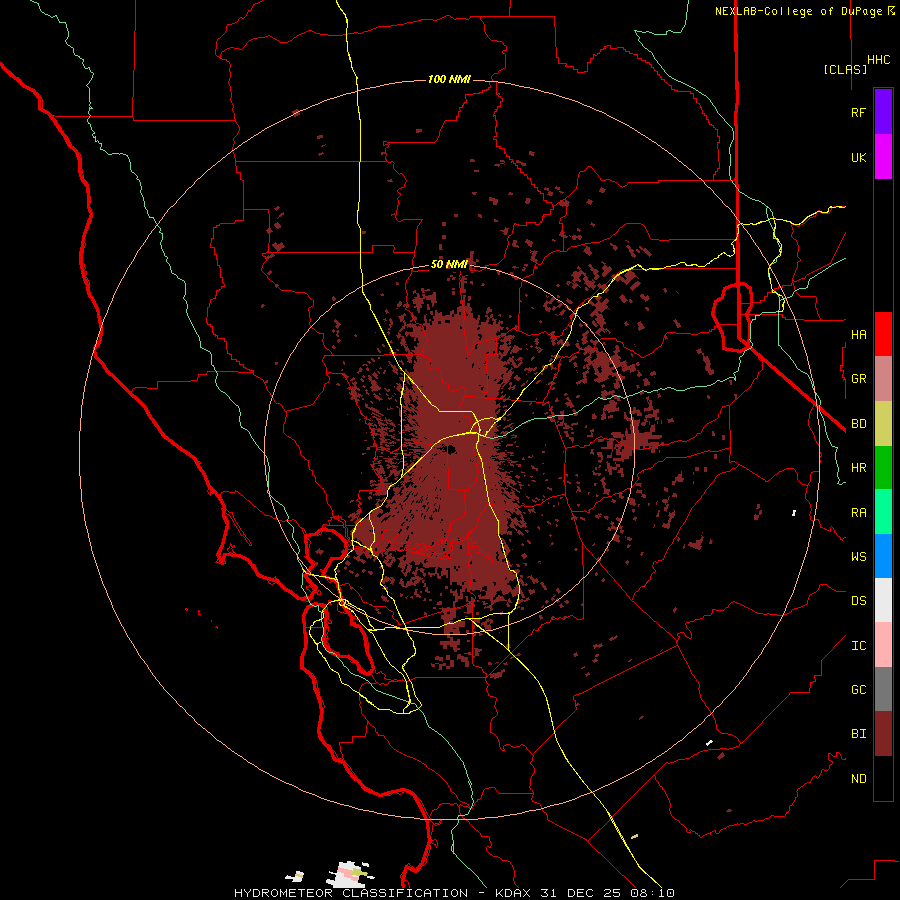The height and width of the screenshot is (900, 900).
Task: Click the "GR" legend label
Action: click(x=858, y=379)
